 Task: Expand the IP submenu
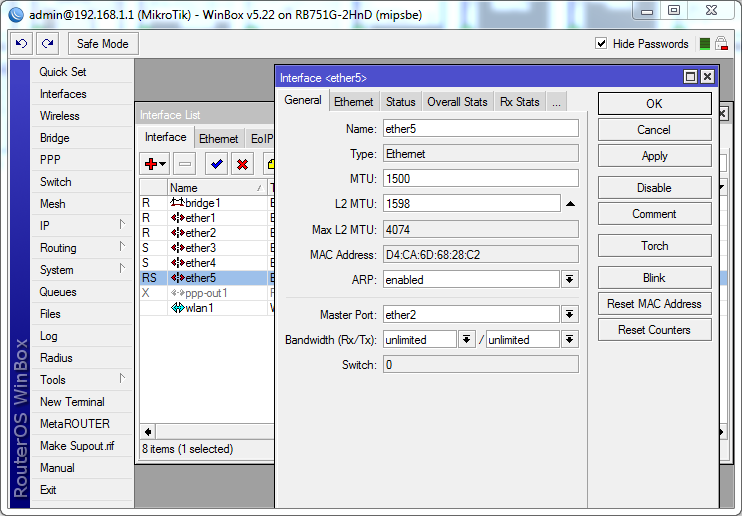(x=122, y=224)
